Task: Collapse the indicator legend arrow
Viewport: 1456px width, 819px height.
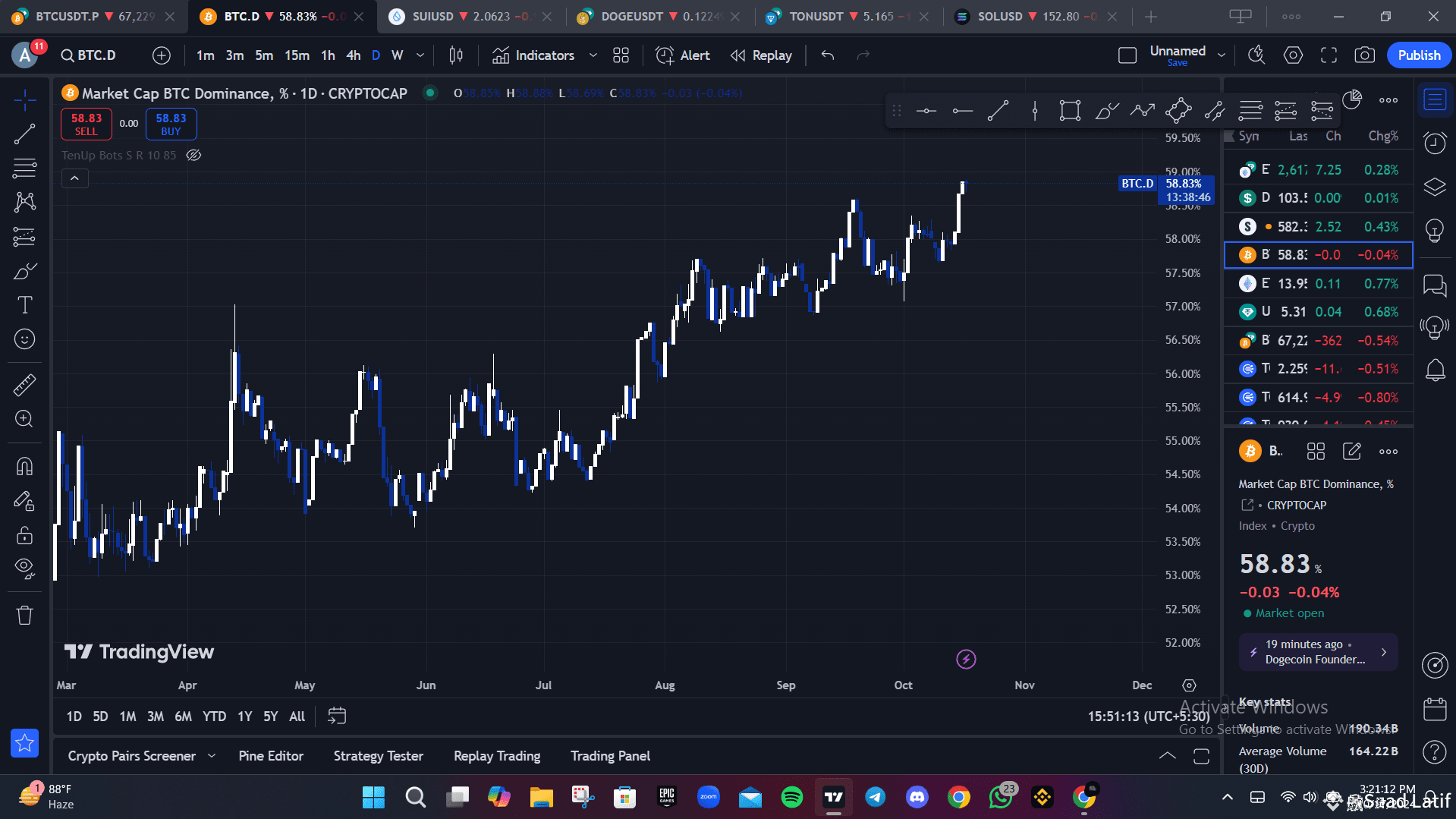Action: pos(74,178)
